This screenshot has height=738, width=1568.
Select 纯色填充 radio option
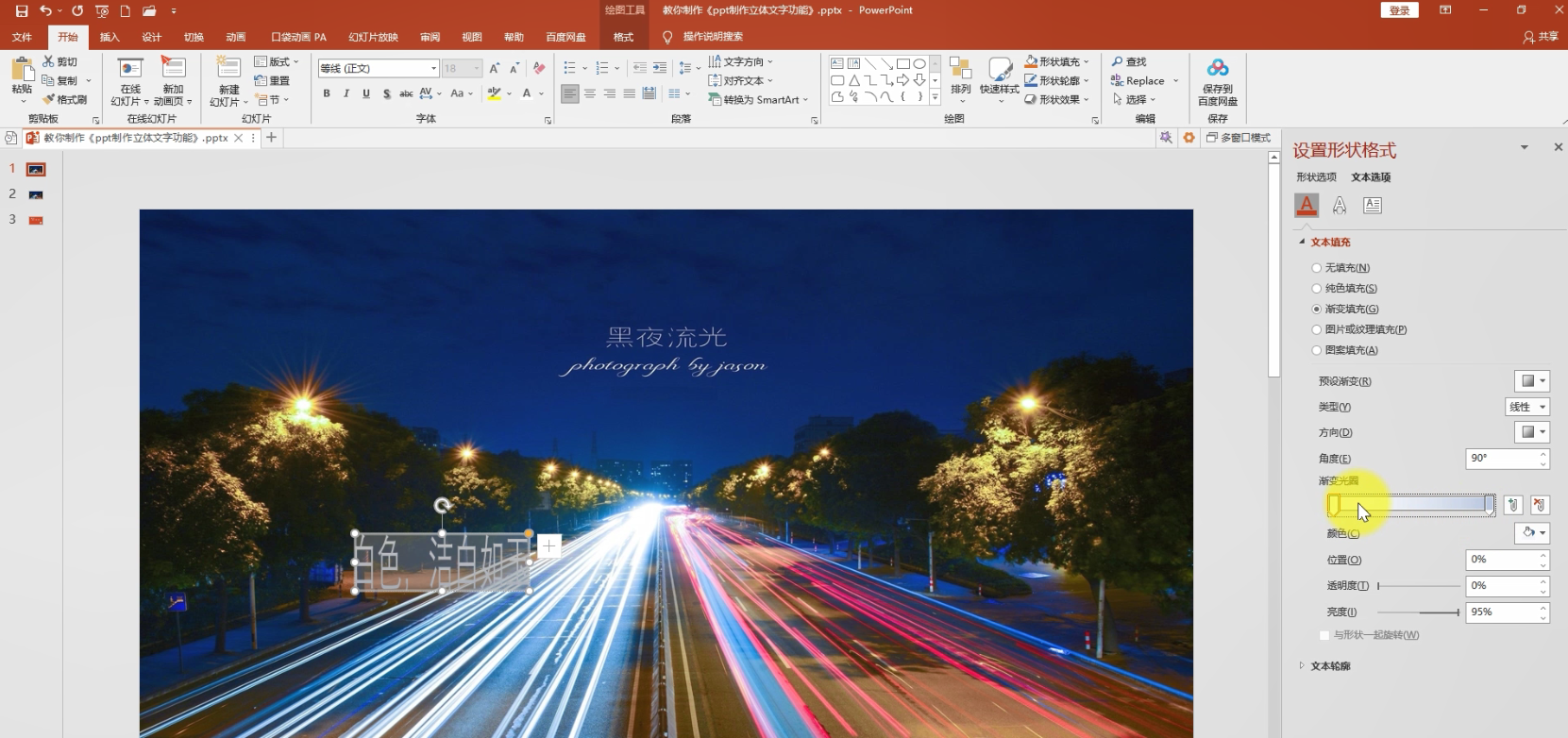click(1317, 289)
